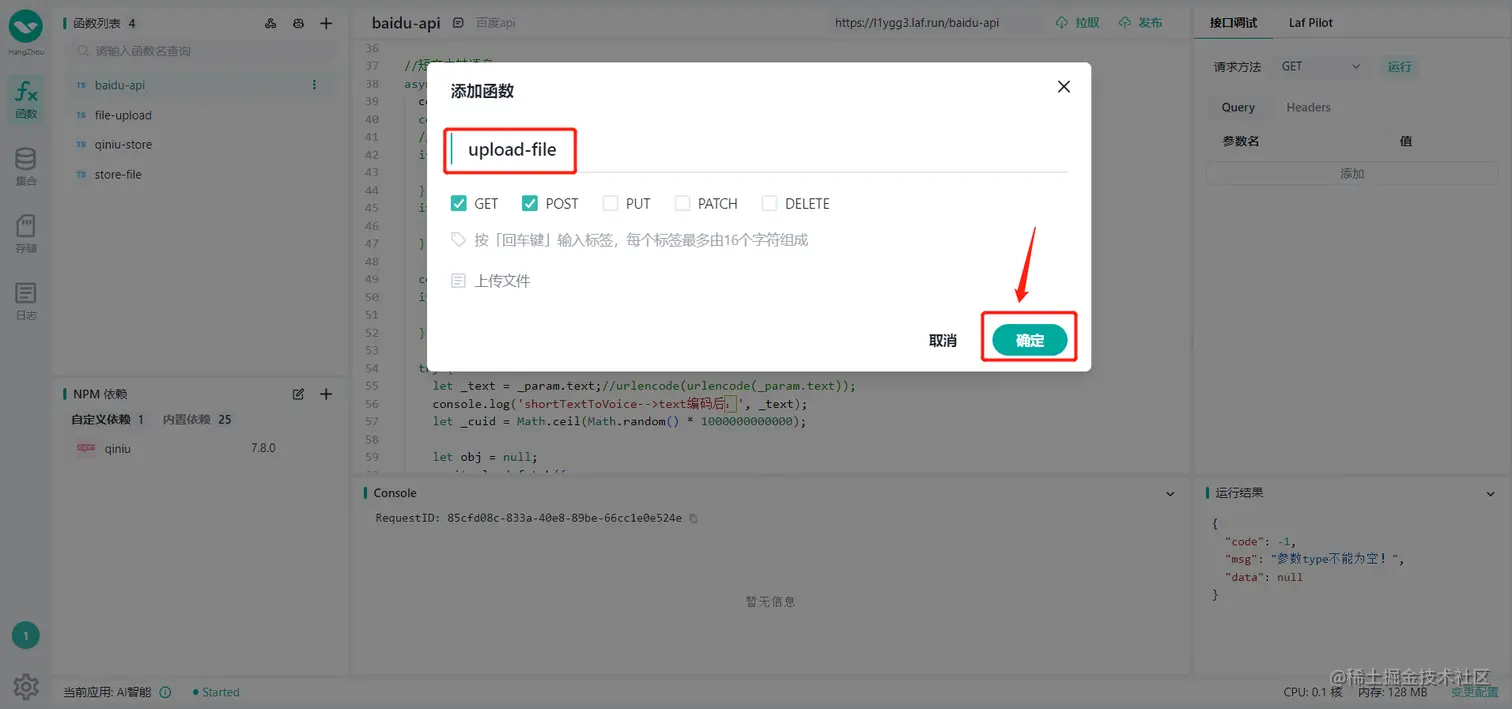
Task: Click the Laf logo above HangZhou
Action: coord(25,26)
